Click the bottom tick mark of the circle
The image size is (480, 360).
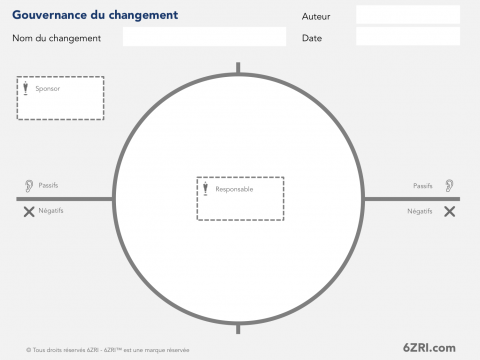pos(238,329)
